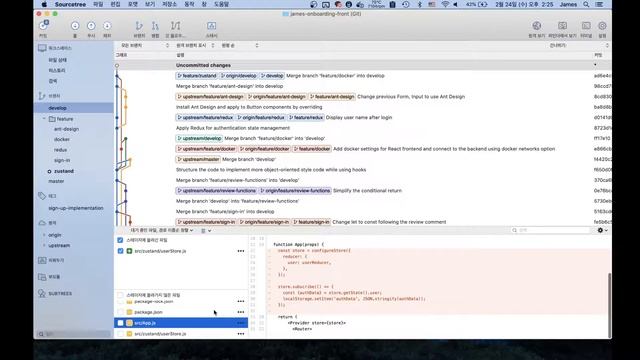This screenshot has width=640, height=360.
Task: Select the ant-design branch in sidebar
Action: [67, 129]
